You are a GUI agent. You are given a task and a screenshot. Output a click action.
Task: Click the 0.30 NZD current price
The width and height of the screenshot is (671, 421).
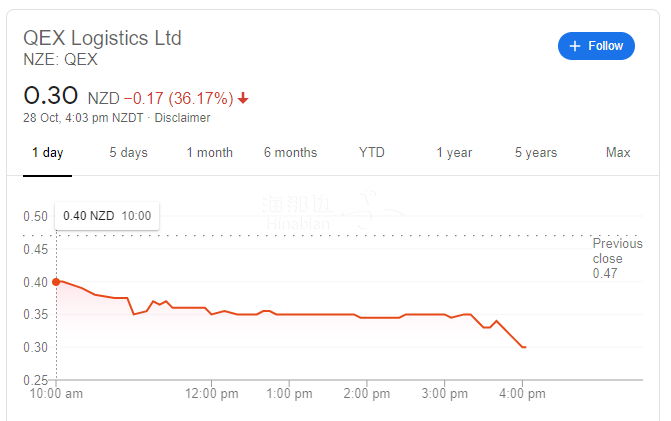50,97
